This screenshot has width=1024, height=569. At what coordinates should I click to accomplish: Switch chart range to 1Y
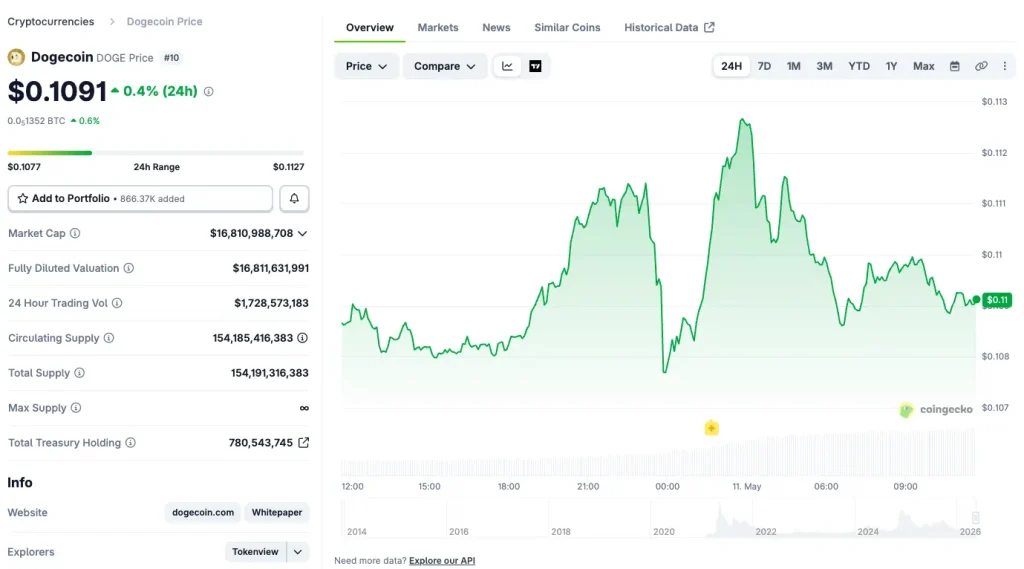coord(891,66)
